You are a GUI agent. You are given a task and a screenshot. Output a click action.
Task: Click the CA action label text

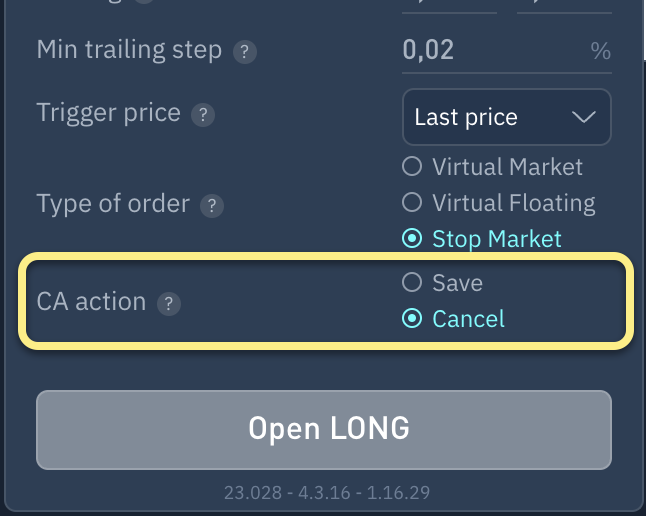(x=91, y=302)
